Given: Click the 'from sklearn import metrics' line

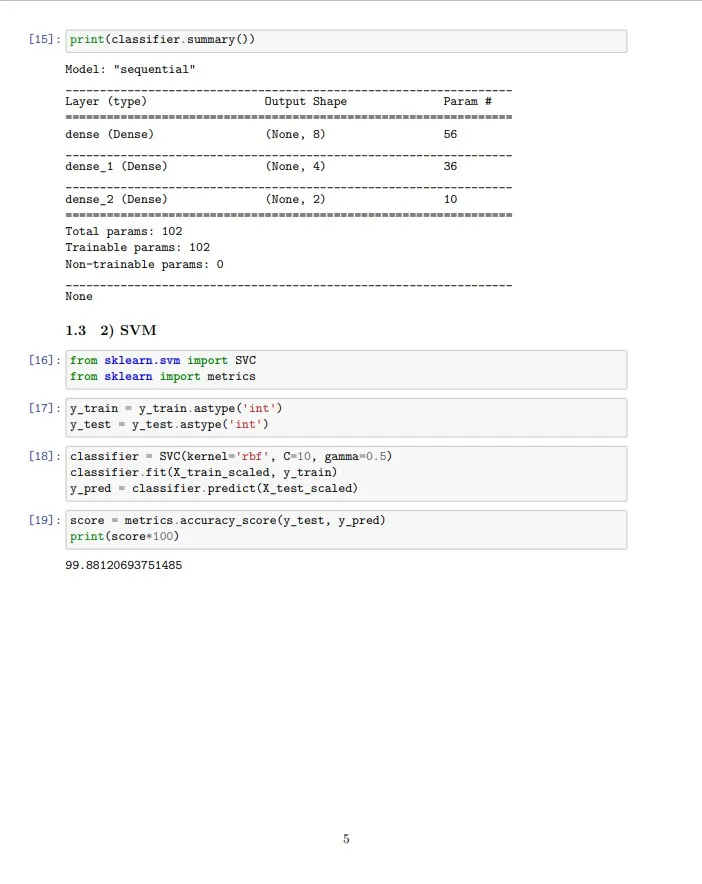Looking at the screenshot, I should pos(162,377).
